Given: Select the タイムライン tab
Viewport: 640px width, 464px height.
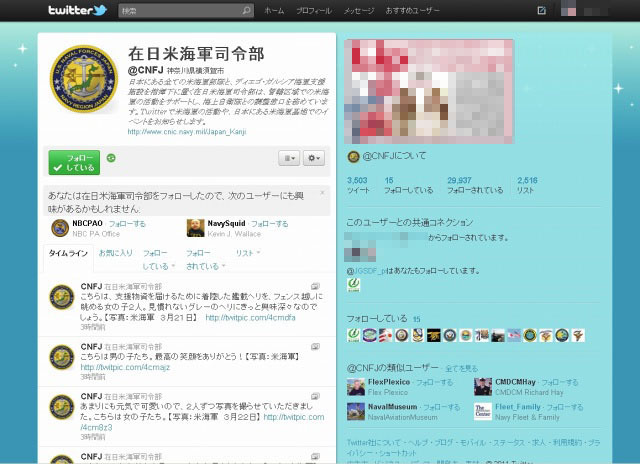Looking at the screenshot, I should (x=68, y=253).
